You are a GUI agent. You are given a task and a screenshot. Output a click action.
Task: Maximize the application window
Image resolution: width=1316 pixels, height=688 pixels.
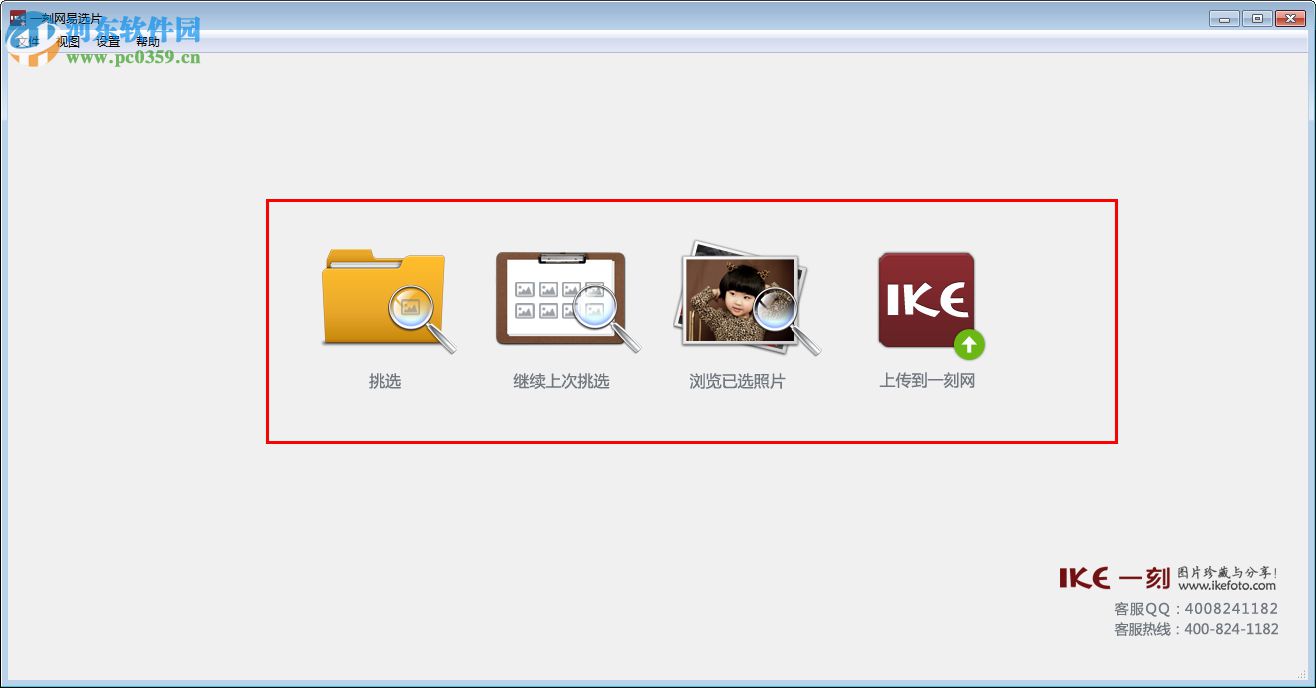tap(1256, 18)
